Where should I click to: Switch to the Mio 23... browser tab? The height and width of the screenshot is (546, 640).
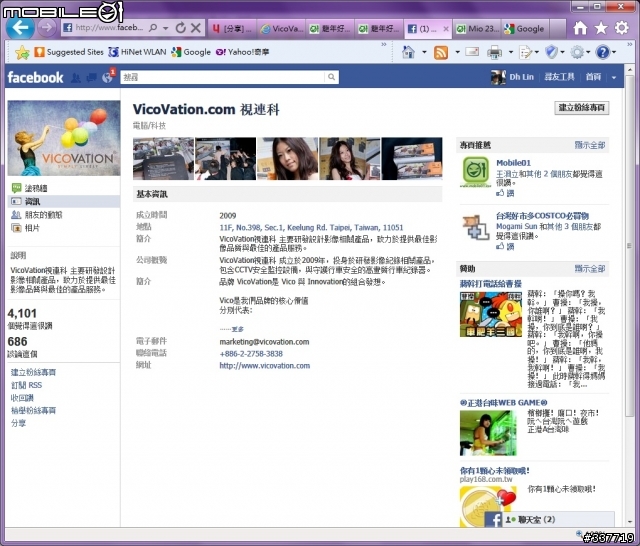478,29
